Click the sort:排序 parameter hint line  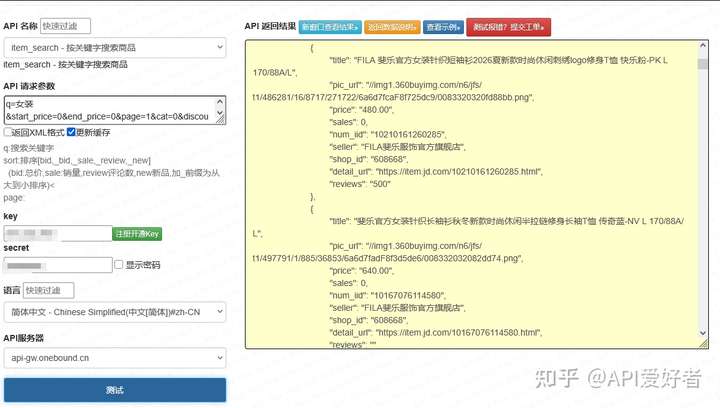77,161
